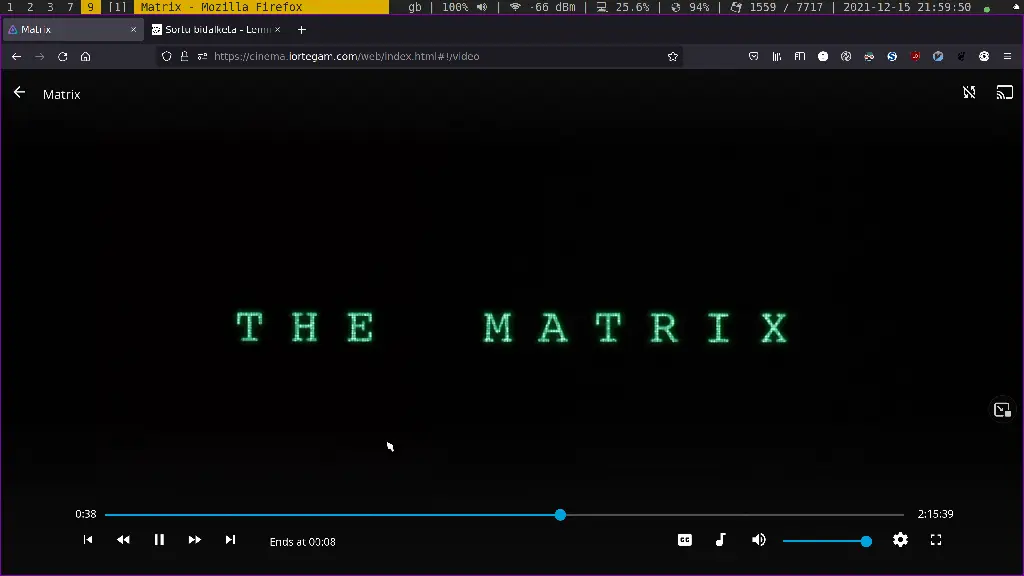Click the status bar speaker volume icon
This screenshot has width=1024, height=576.
pyautogui.click(x=482, y=7)
